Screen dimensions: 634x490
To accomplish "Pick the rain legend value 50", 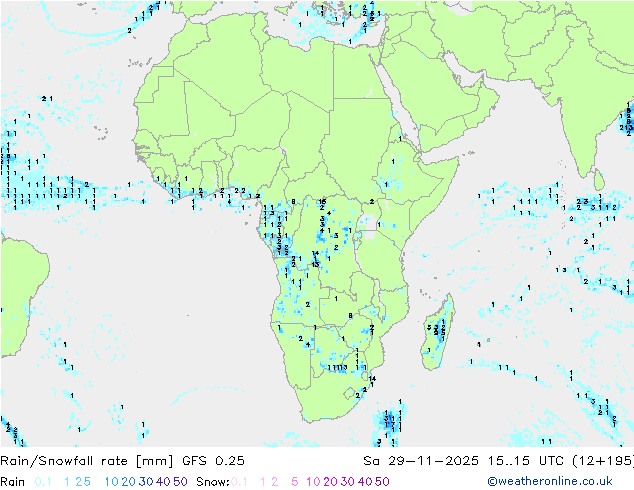I will click(x=180, y=482).
